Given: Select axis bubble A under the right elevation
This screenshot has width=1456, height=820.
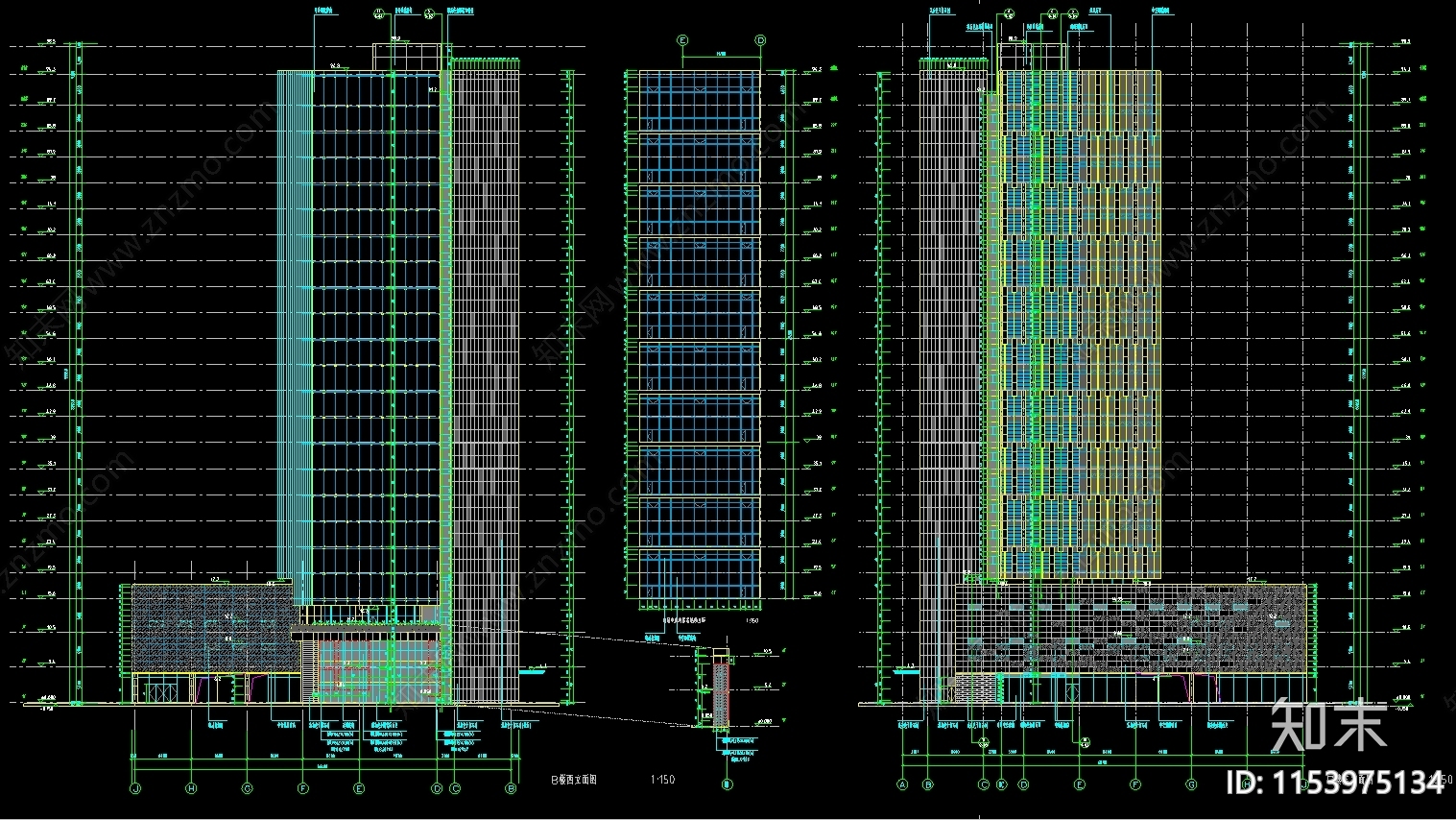Looking at the screenshot, I should 902,784.
